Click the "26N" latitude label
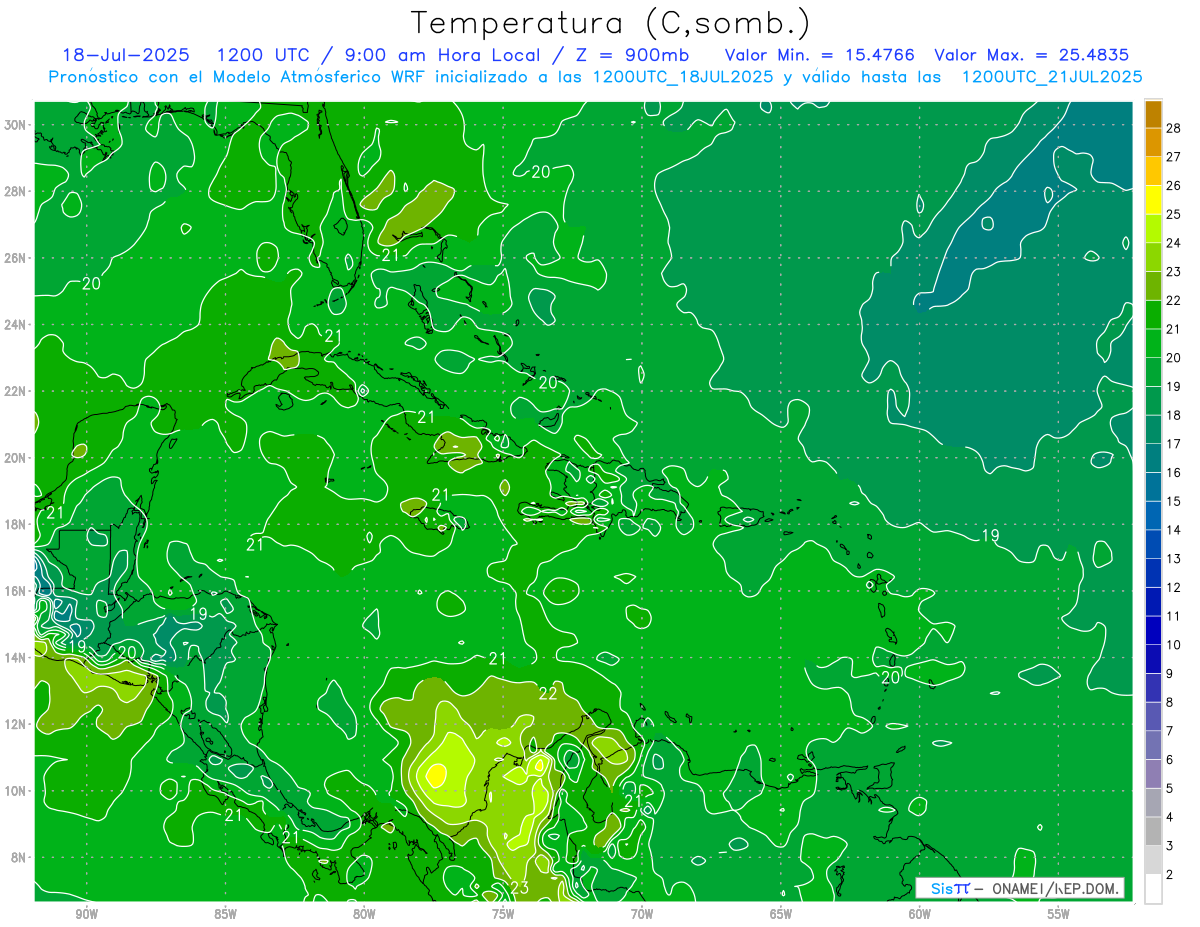Image resolution: width=1200 pixels, height=927 pixels. 17,258
